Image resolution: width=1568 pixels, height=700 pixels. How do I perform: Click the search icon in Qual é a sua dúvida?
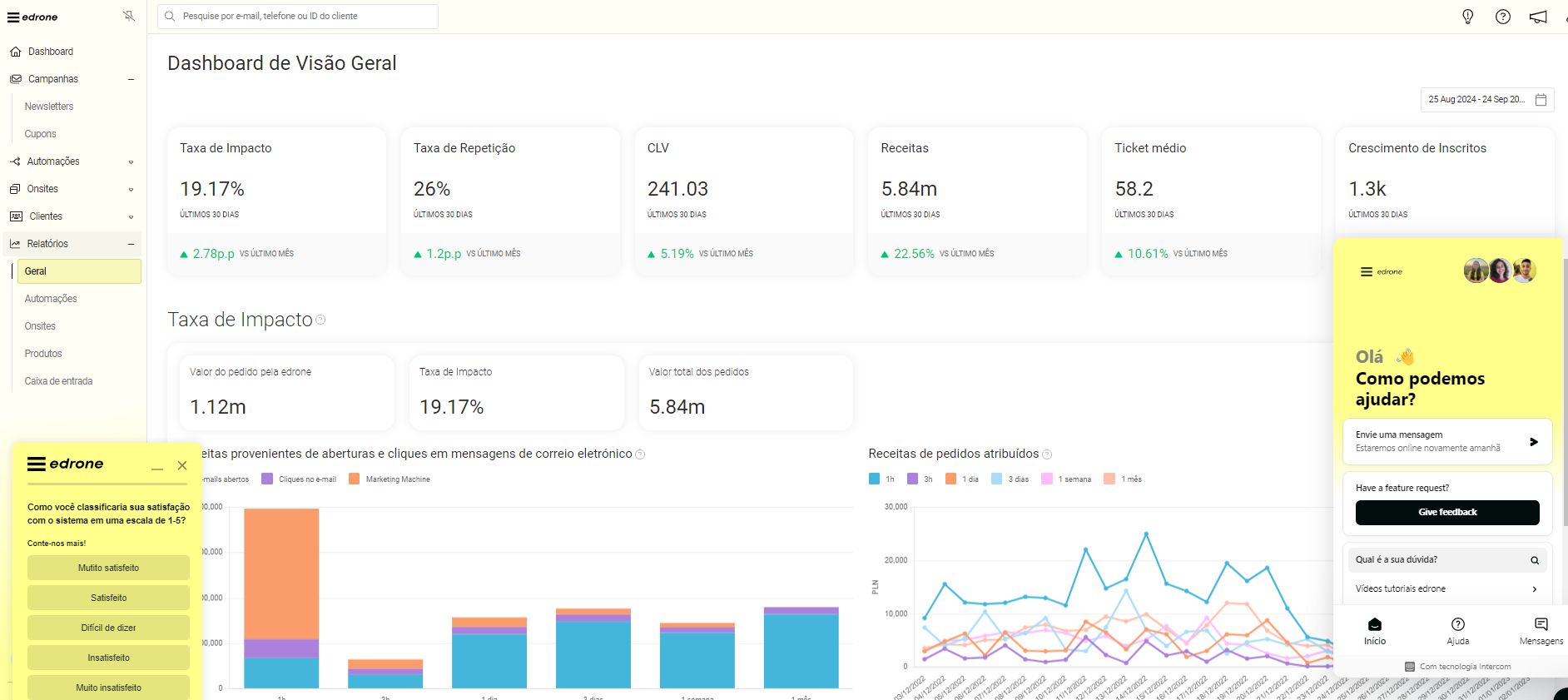point(1535,560)
